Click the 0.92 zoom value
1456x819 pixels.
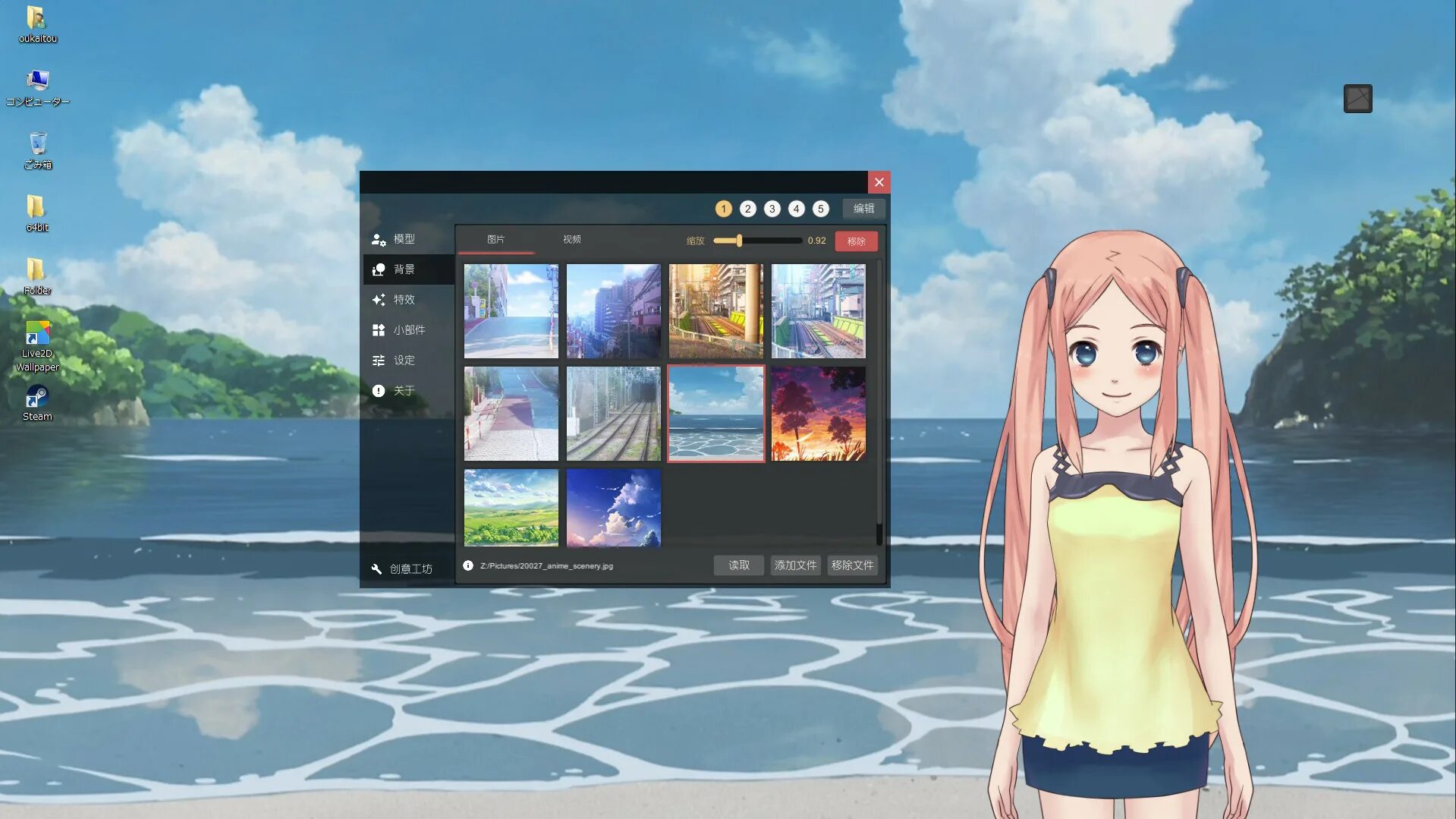click(x=816, y=241)
